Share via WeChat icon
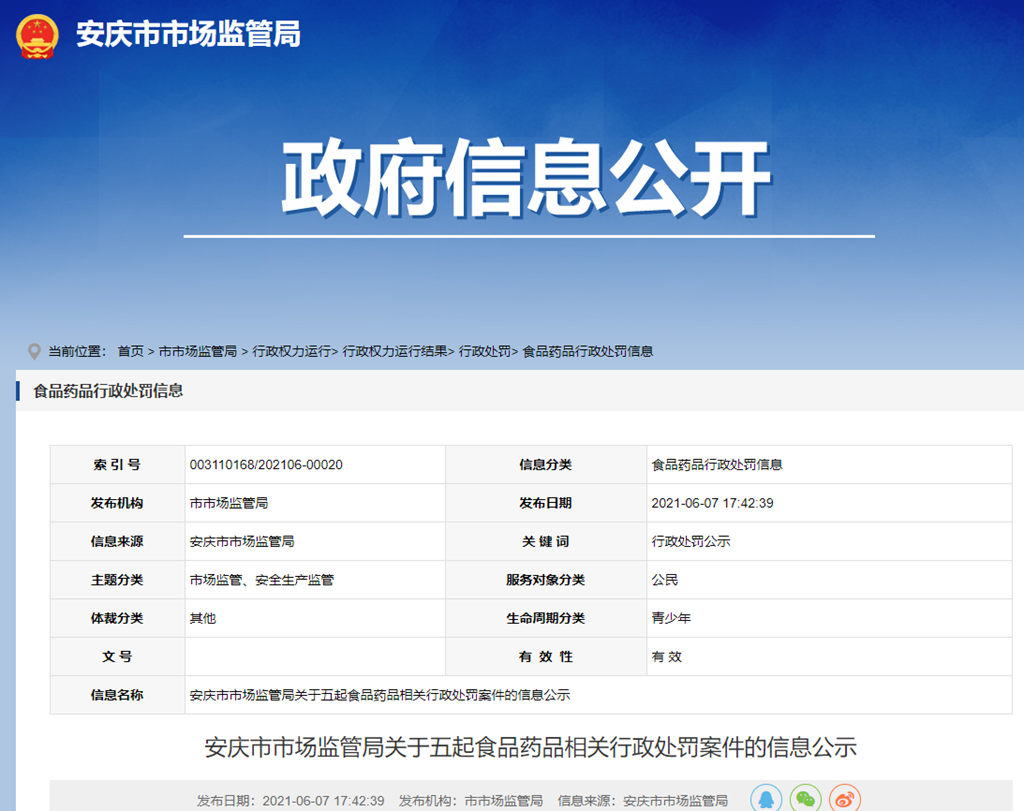Viewport: 1024px width, 811px height. point(805,799)
